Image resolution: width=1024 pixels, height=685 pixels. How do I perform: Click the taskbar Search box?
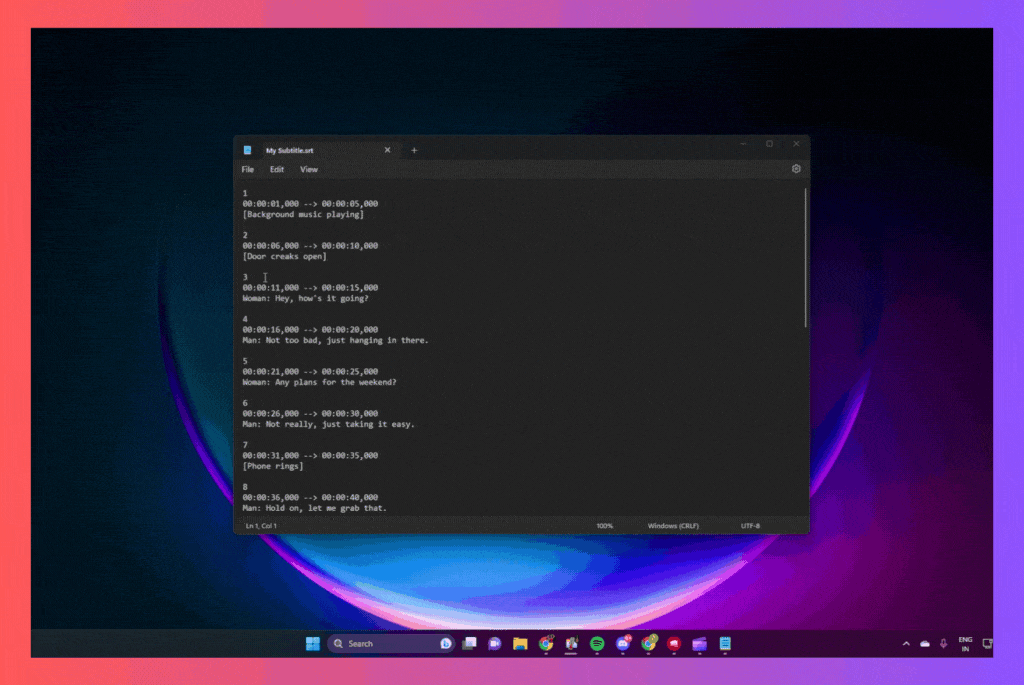391,644
